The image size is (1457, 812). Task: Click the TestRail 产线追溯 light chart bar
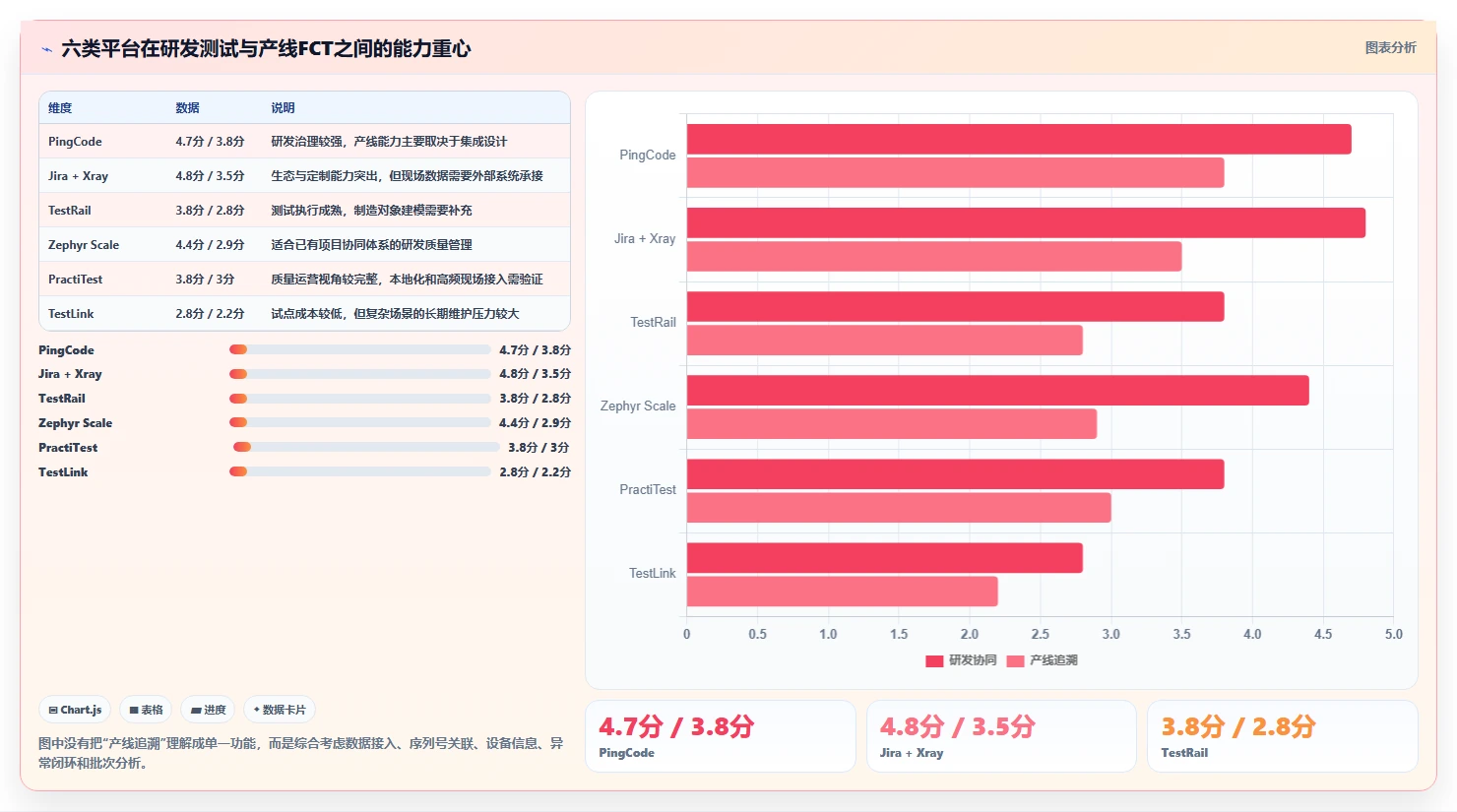pyautogui.click(x=885, y=340)
